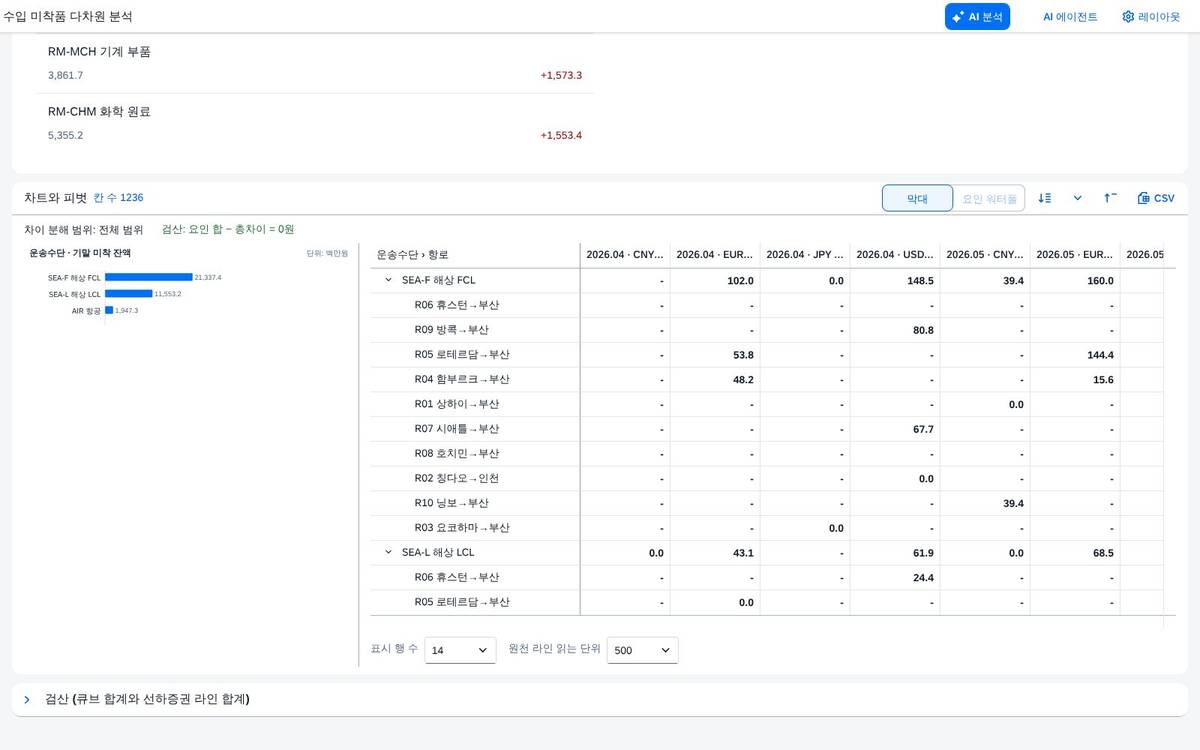Click the +1,573.3 variance value
Screen dimensions: 1200x750
tap(561, 75)
